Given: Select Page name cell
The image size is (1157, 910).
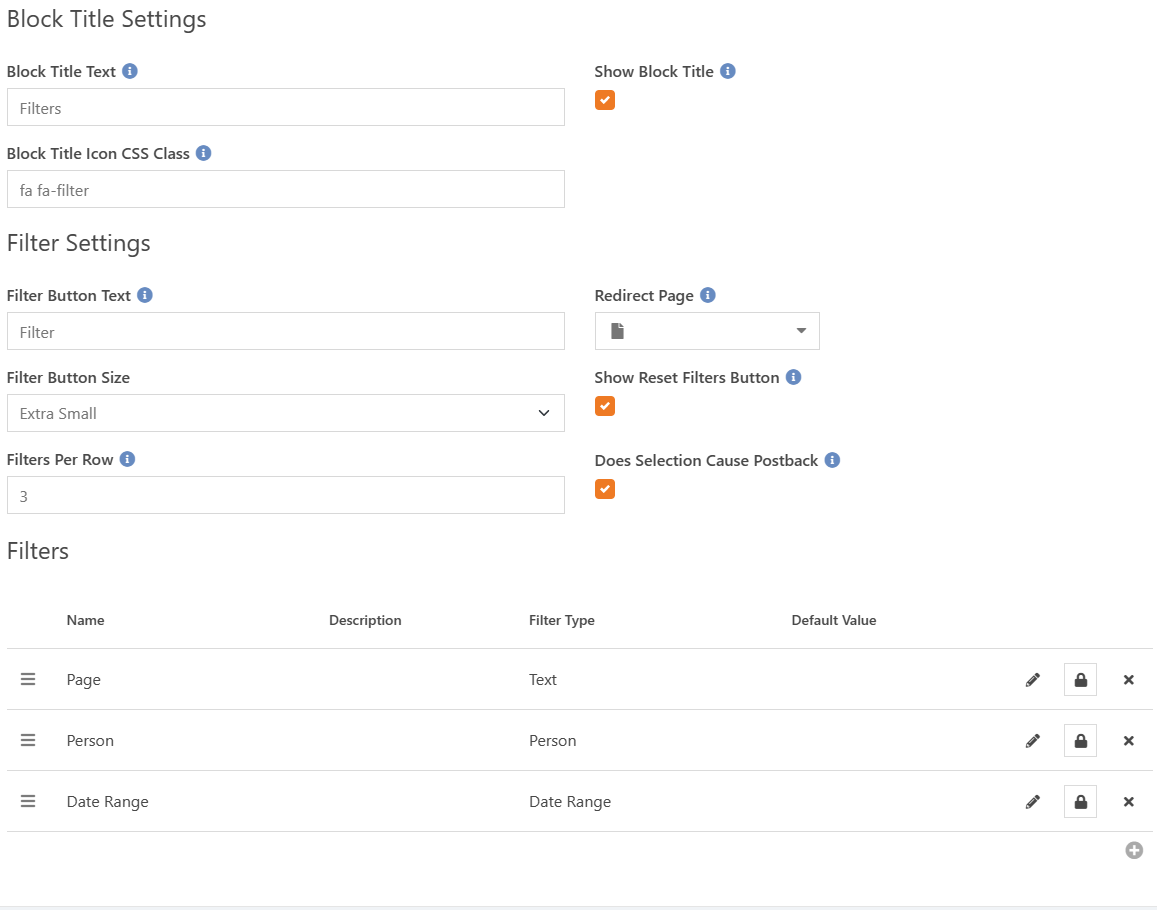Looking at the screenshot, I should [x=83, y=680].
